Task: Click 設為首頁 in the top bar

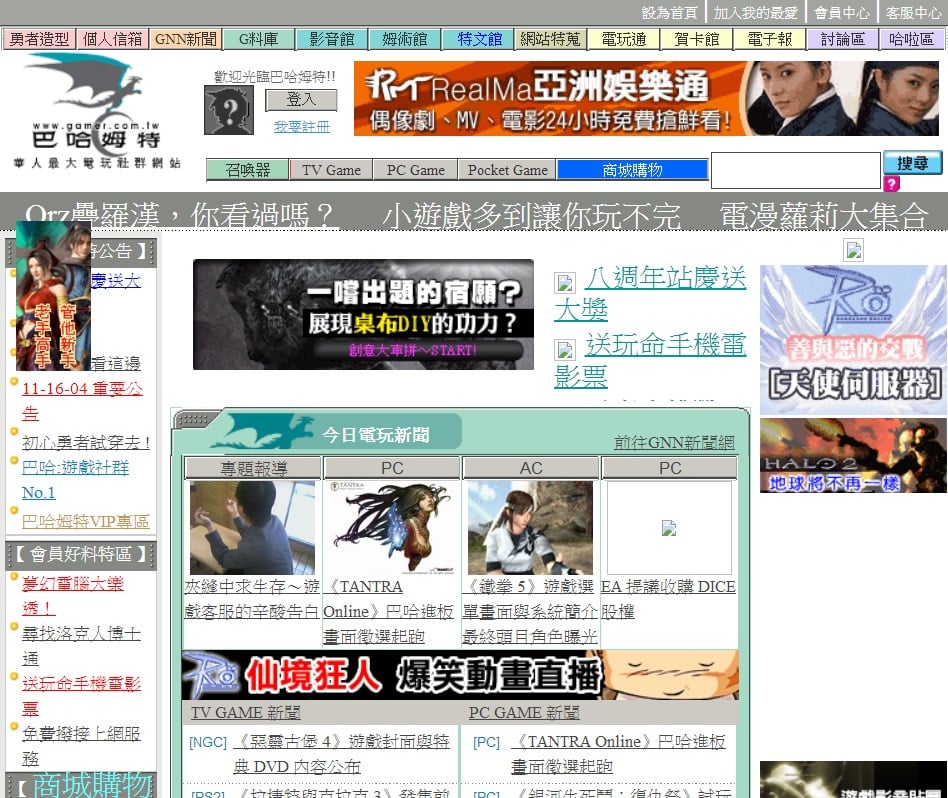Action: (x=669, y=13)
